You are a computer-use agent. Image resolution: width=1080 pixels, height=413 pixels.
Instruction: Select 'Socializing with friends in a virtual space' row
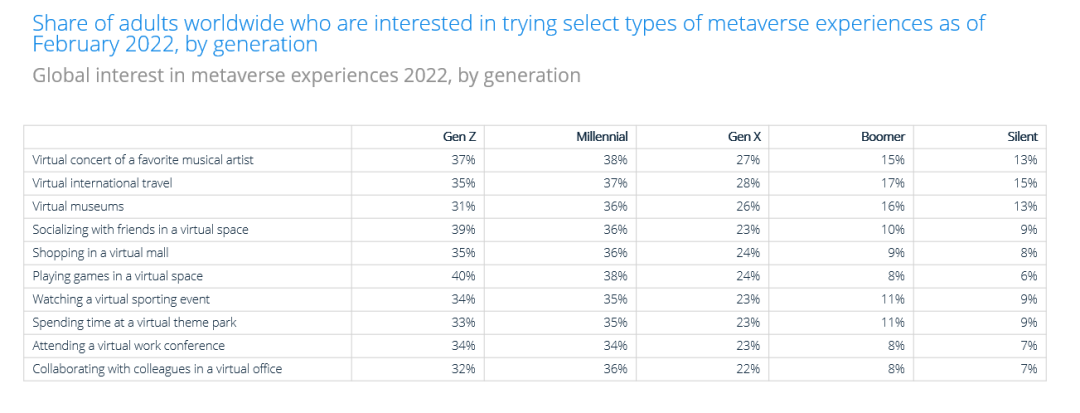coord(140,229)
